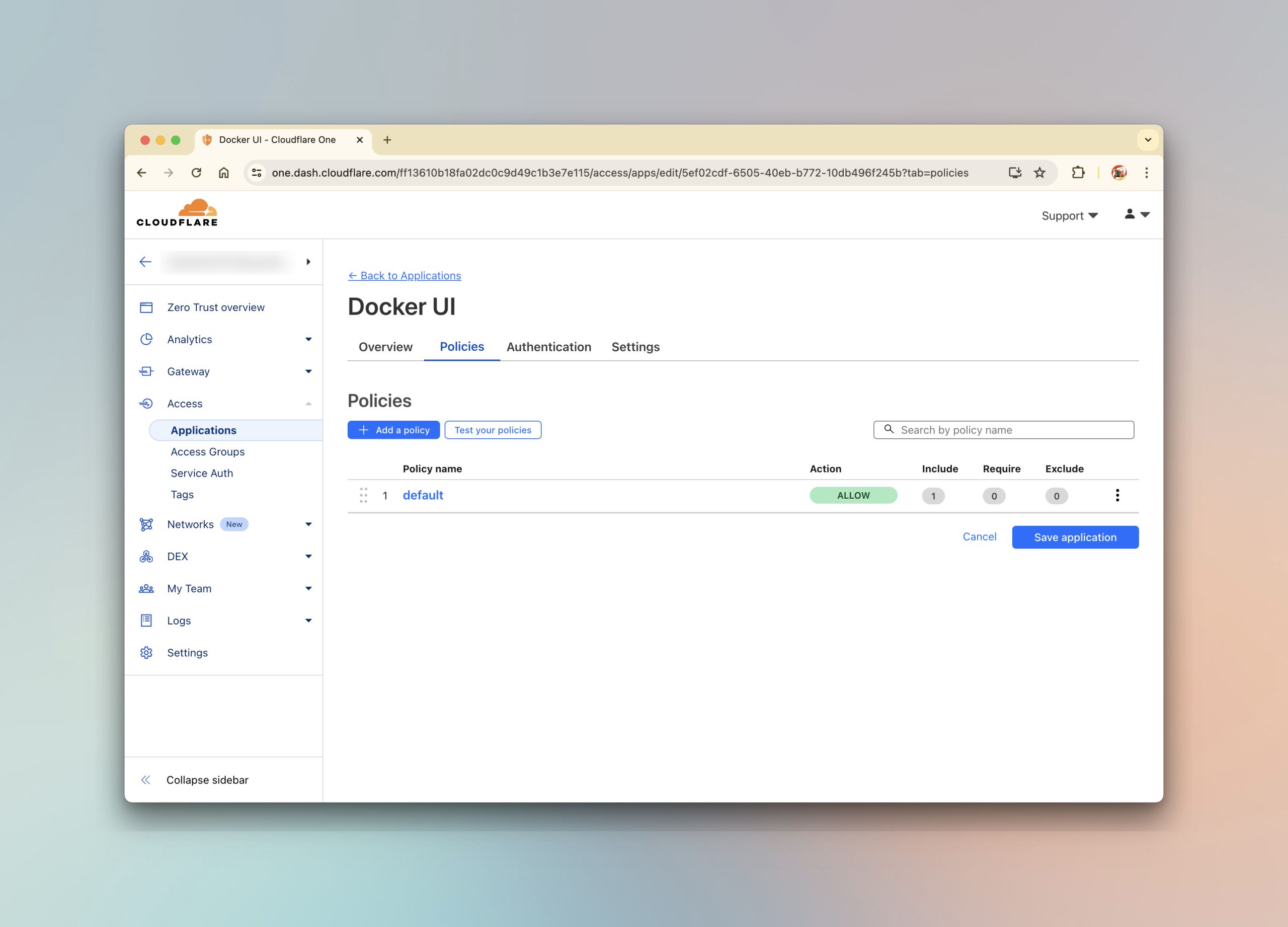Click the browser address bar URL
Image resolution: width=1288 pixels, height=927 pixels.
(x=620, y=173)
